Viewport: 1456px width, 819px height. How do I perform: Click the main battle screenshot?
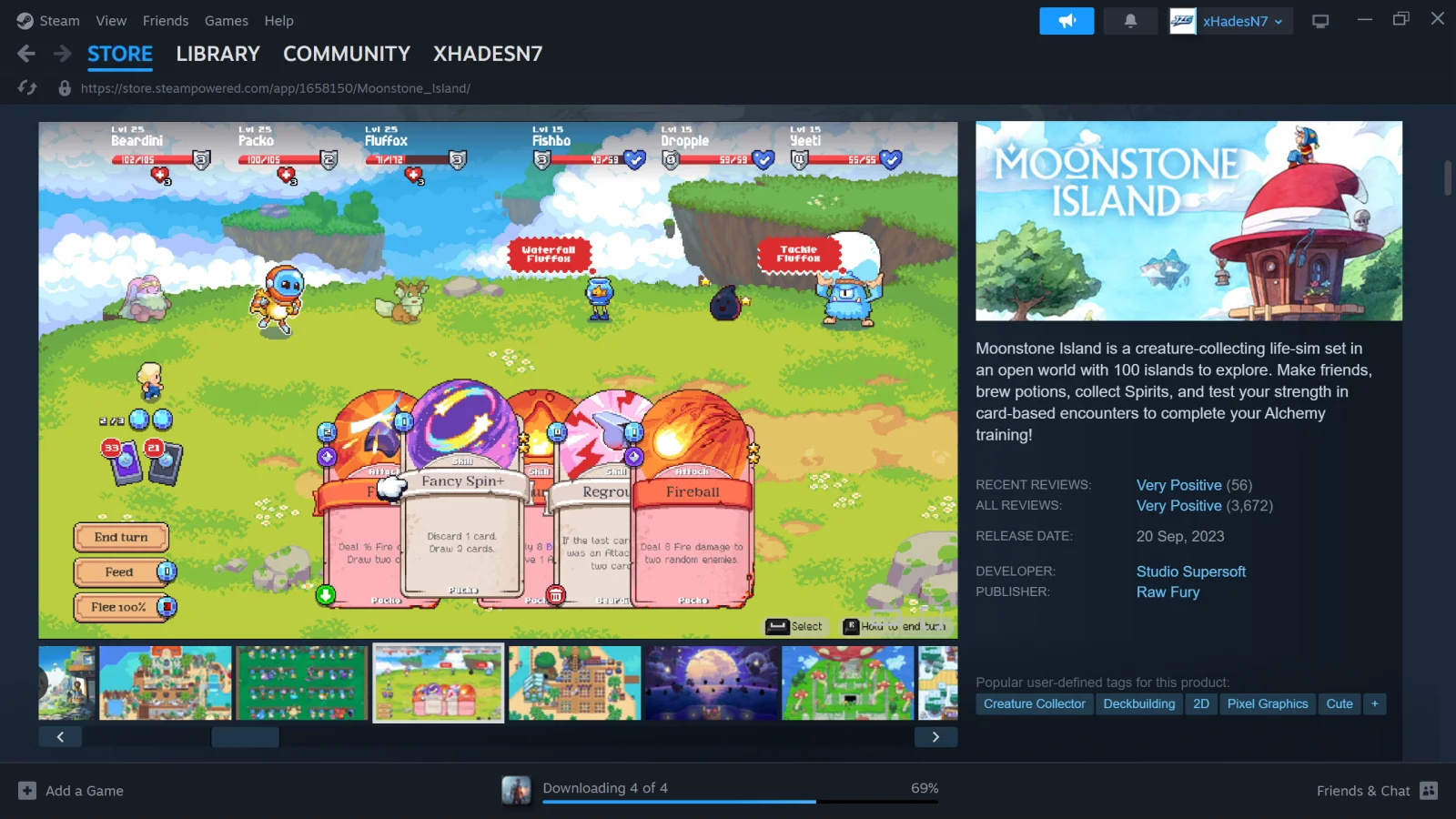(498, 380)
